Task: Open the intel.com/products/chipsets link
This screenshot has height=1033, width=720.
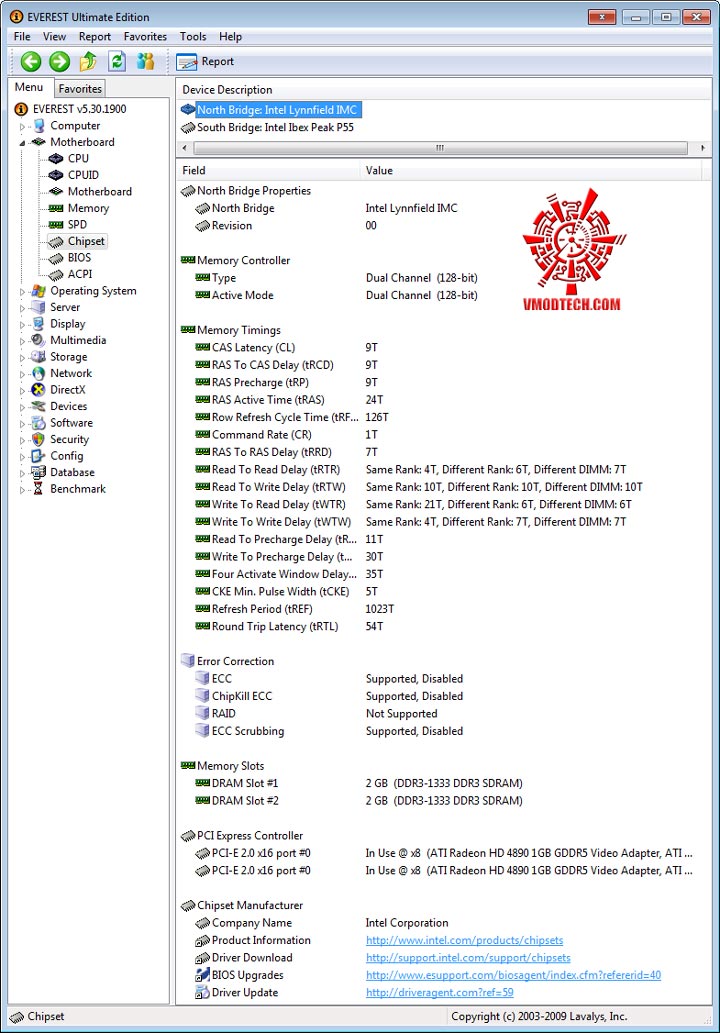Action: (464, 940)
